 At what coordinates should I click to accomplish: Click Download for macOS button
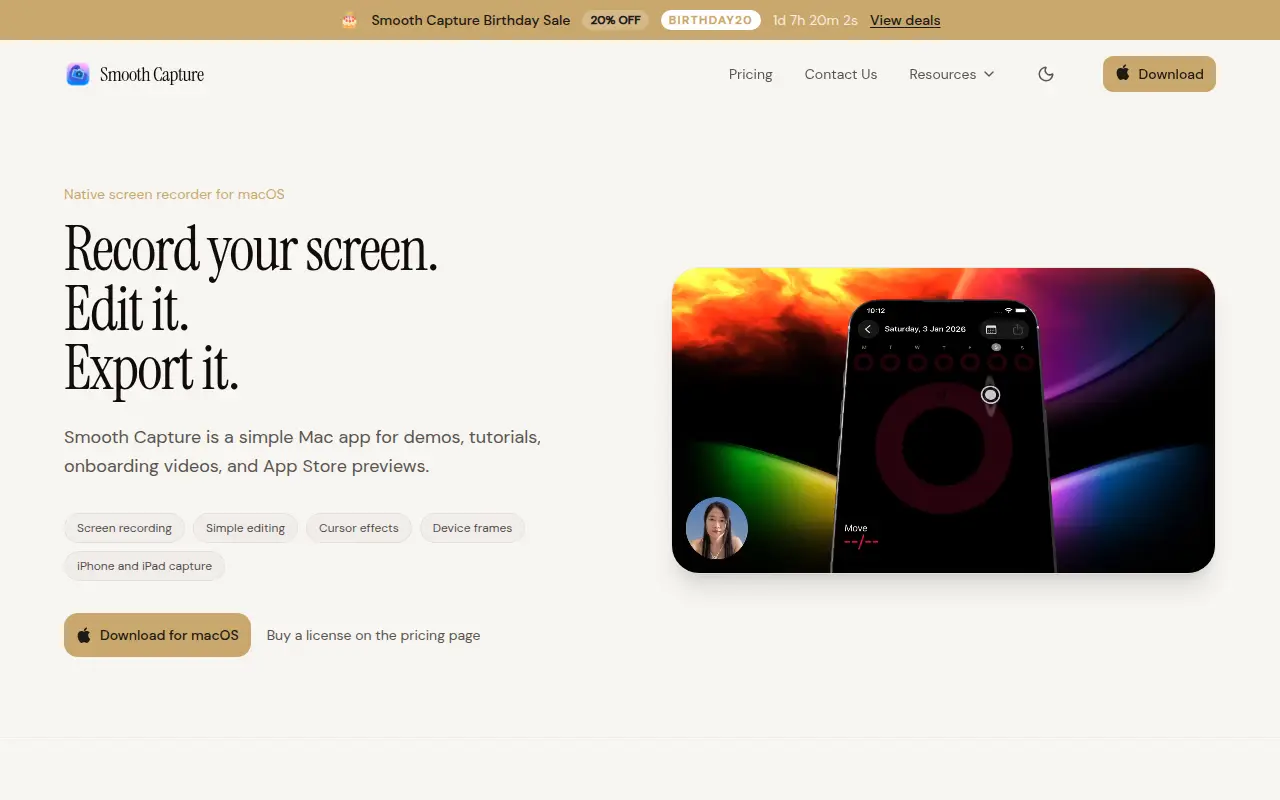tap(157, 635)
